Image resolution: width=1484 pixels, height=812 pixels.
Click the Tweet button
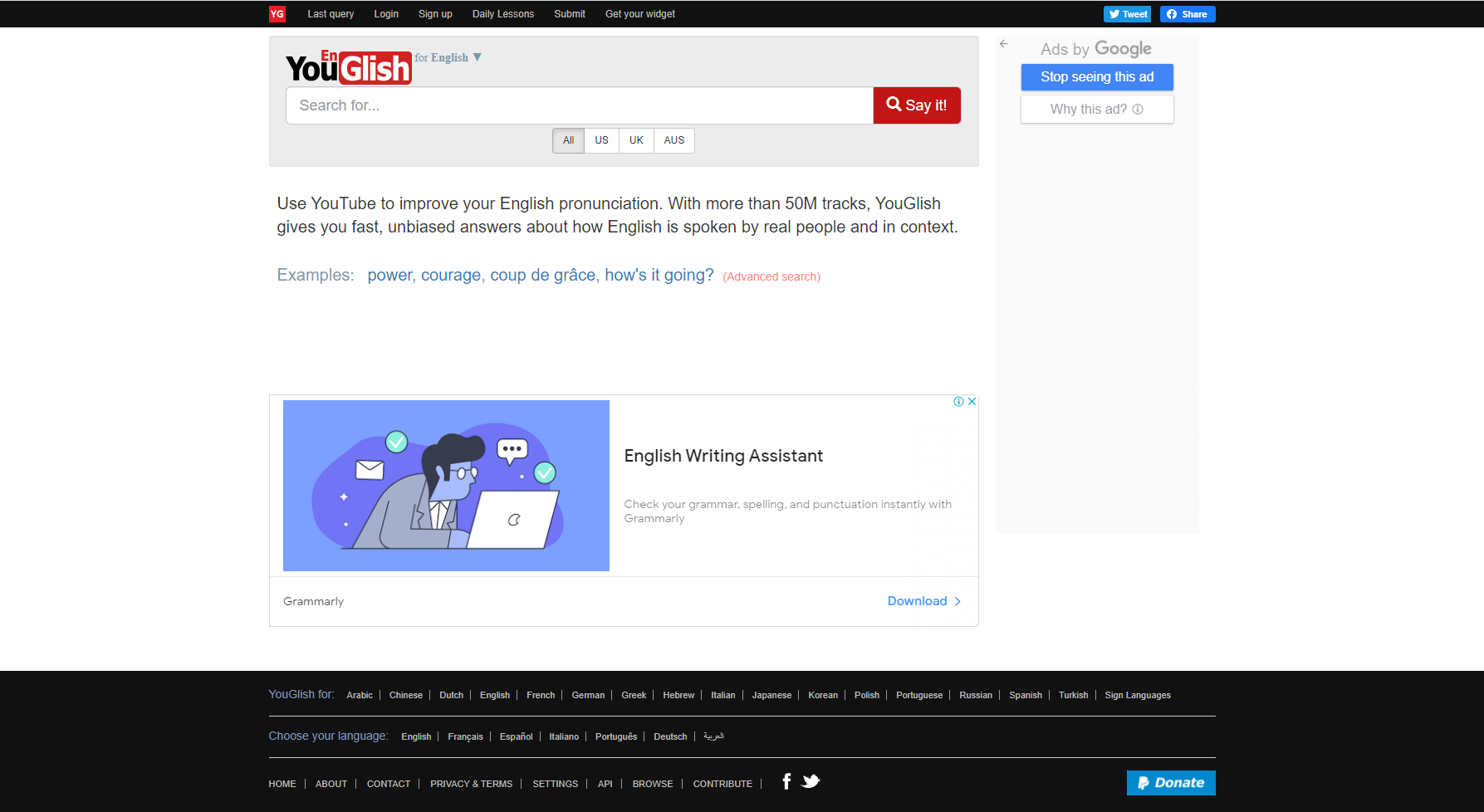tap(1128, 14)
